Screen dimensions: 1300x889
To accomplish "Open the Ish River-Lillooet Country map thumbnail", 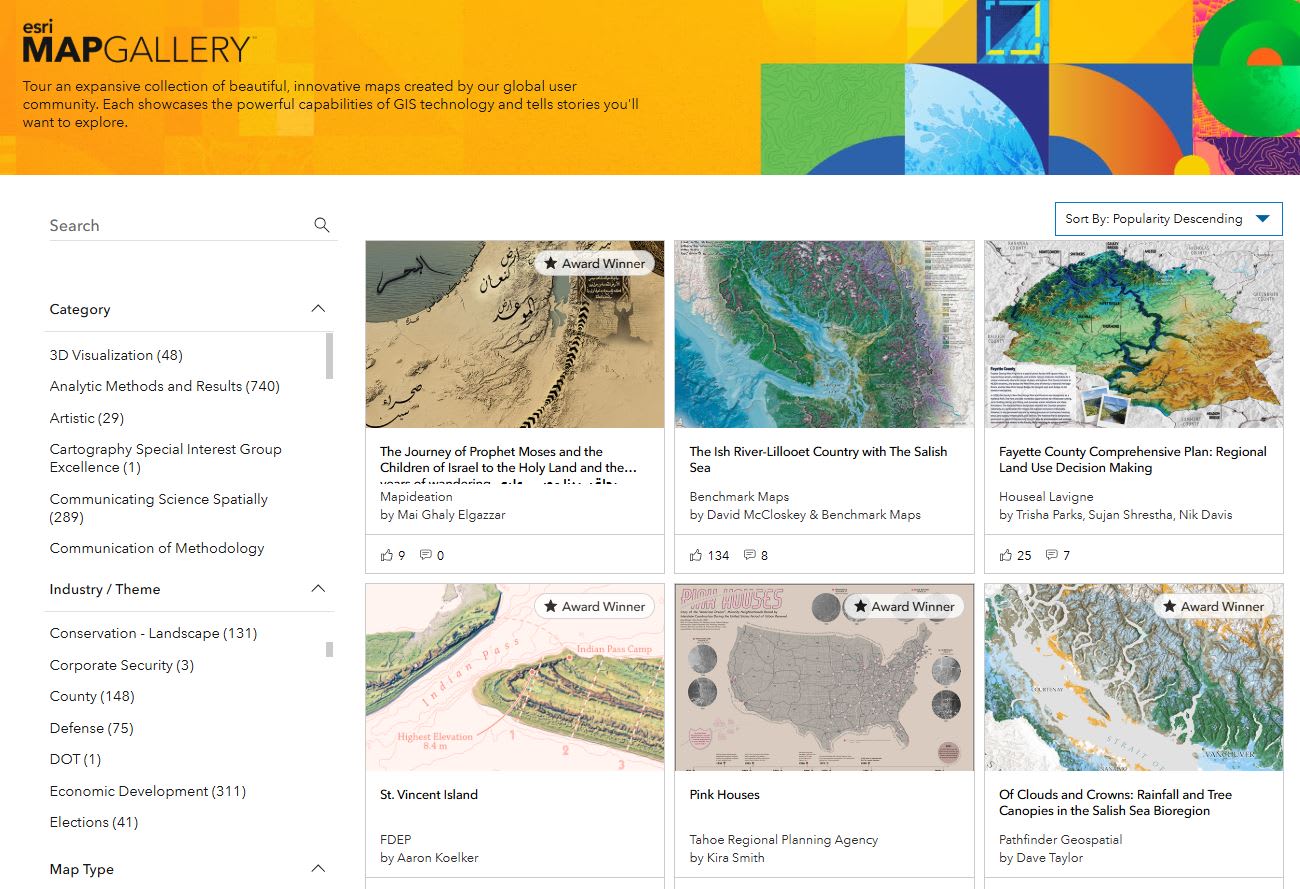I will click(x=824, y=335).
